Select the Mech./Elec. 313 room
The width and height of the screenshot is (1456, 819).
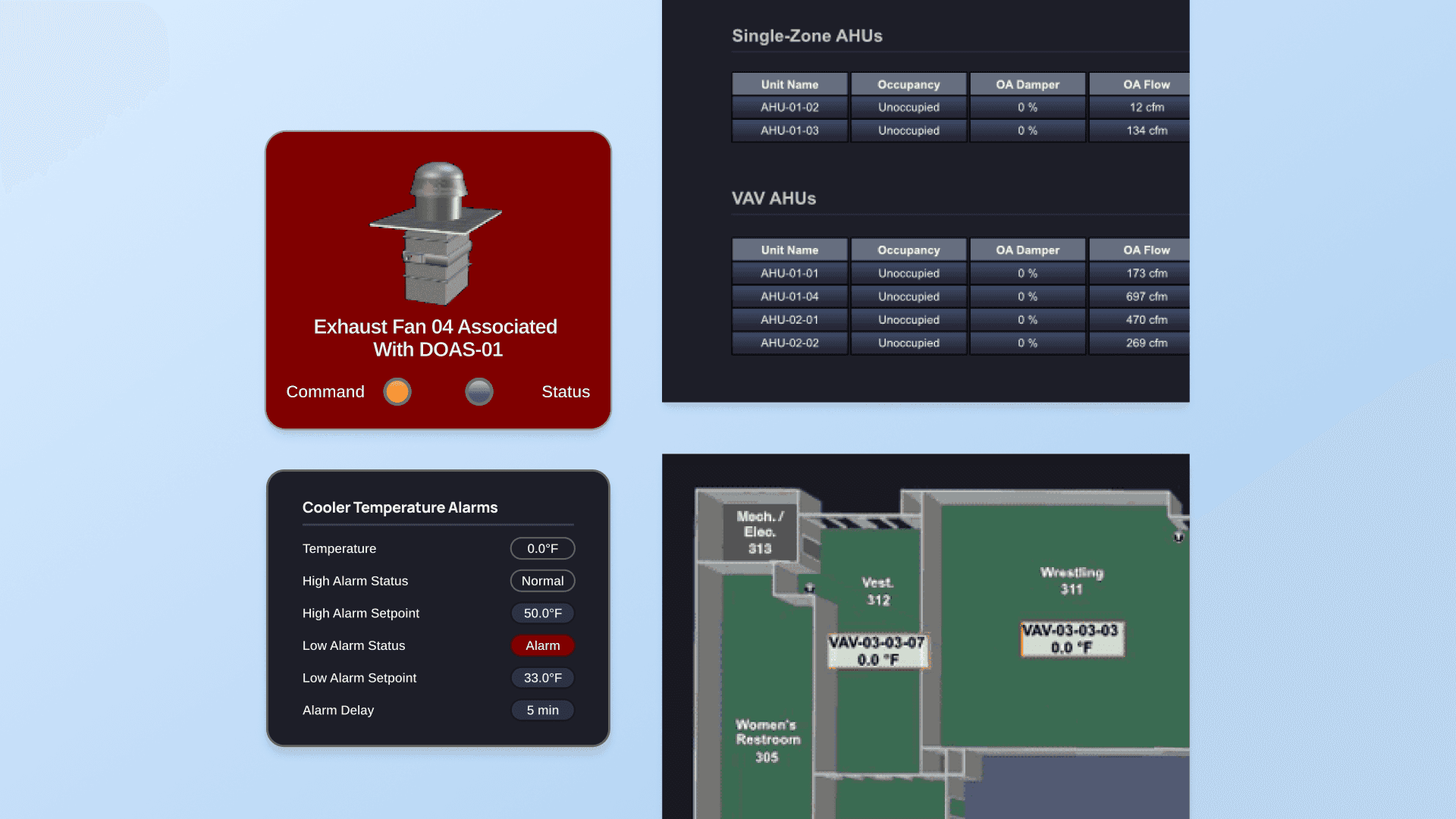click(x=760, y=532)
